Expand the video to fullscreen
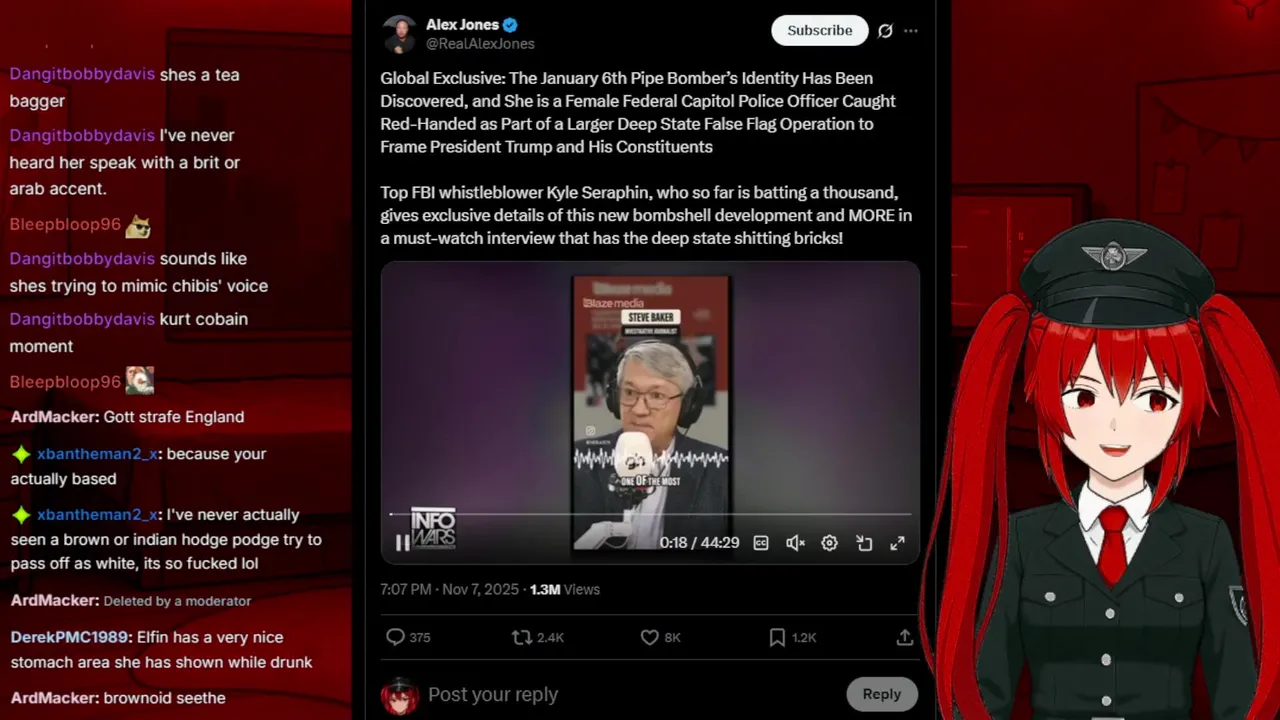The image size is (1280, 720). (898, 543)
